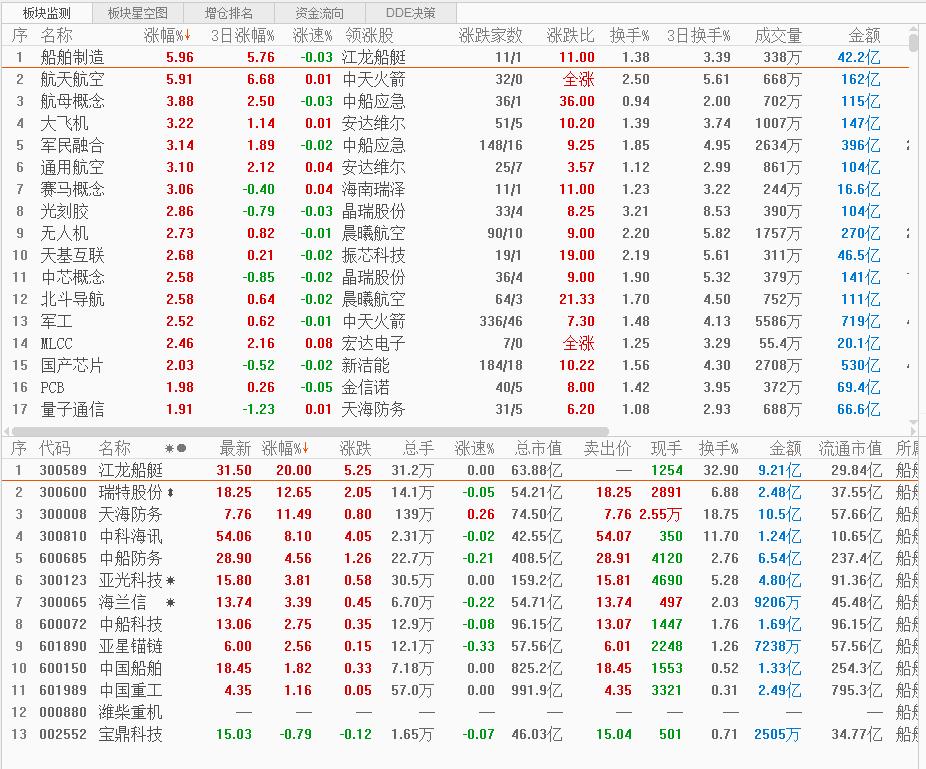Select the PCB sector row
This screenshot has height=769, width=926.
(455, 387)
